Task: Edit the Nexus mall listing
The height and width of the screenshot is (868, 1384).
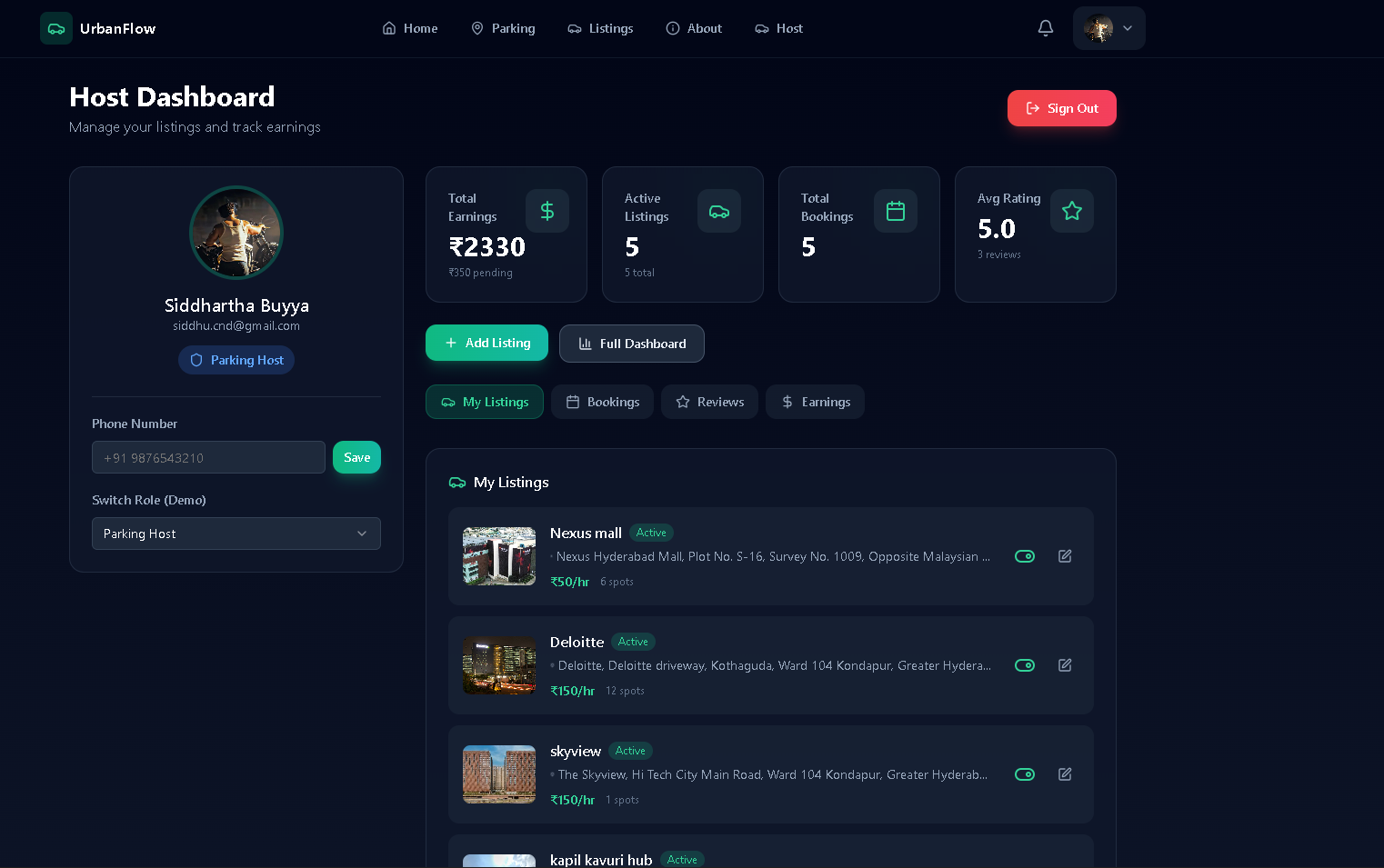Action: pos(1065,556)
